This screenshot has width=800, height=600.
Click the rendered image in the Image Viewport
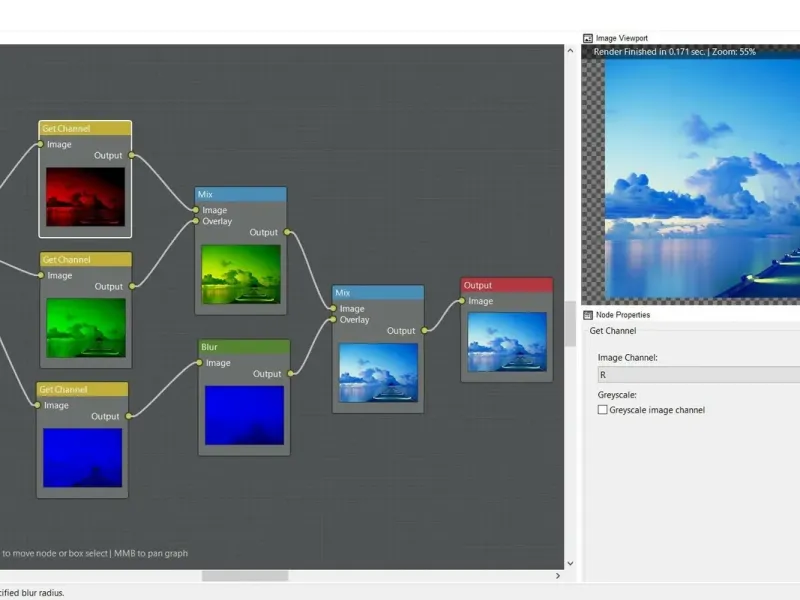coord(700,180)
